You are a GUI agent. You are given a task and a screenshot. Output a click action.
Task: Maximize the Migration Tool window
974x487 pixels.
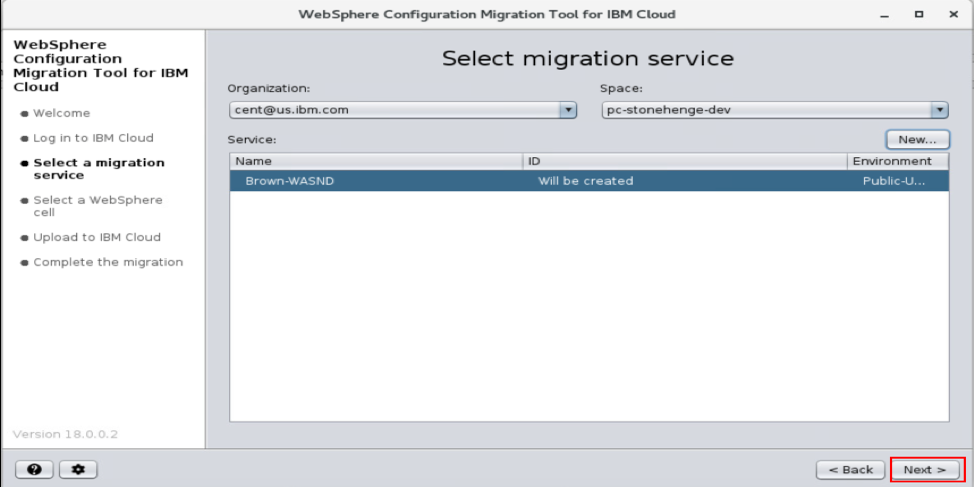[916, 15]
